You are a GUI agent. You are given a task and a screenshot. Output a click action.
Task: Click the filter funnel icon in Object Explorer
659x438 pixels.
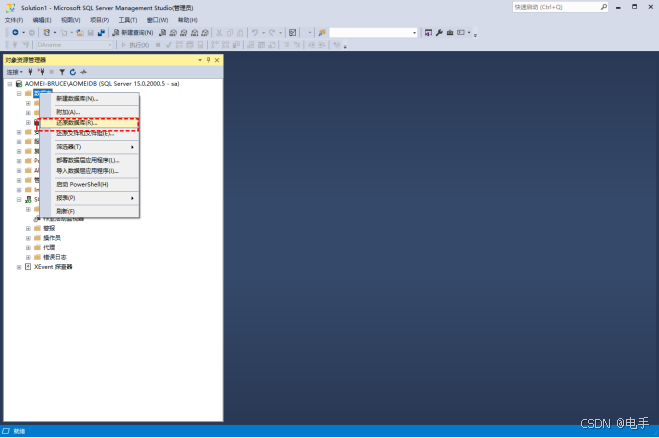point(61,72)
